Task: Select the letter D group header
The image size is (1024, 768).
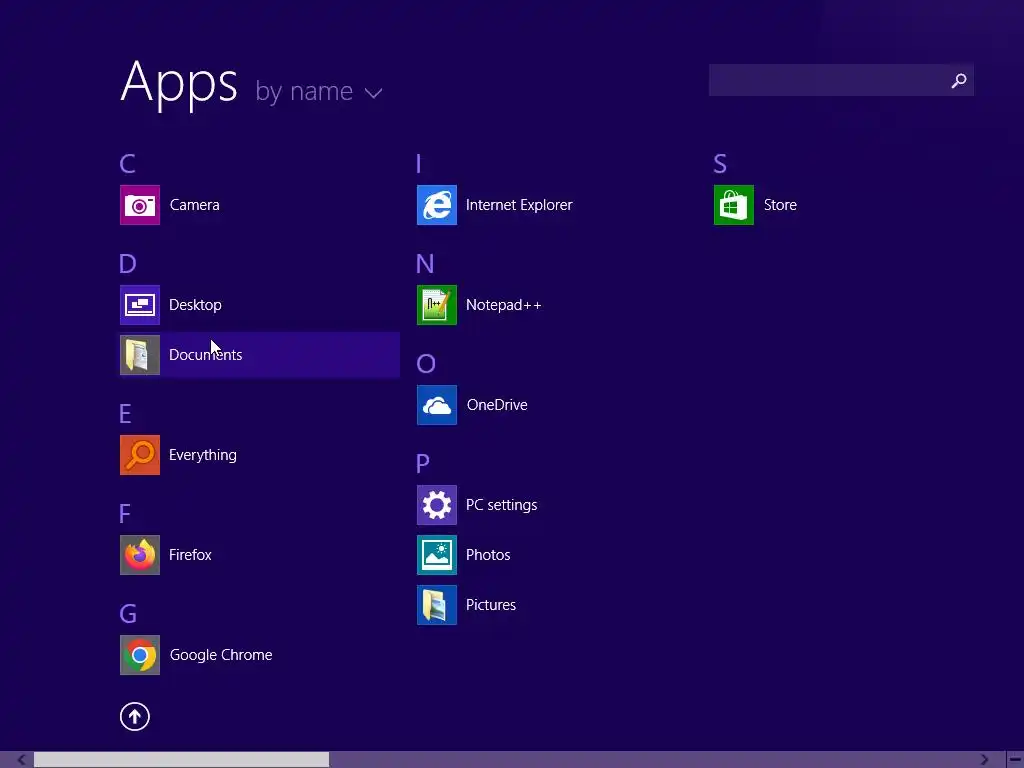Action: point(128,264)
